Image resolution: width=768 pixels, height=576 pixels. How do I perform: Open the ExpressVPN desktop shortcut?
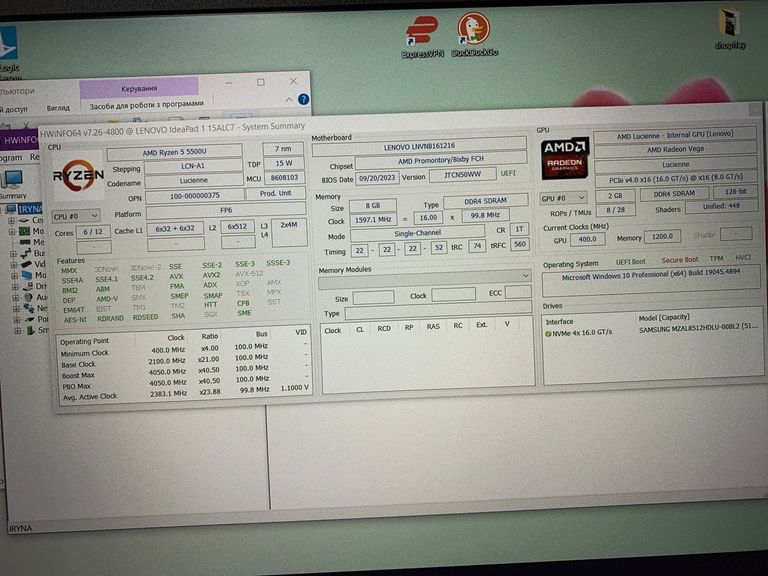click(x=421, y=34)
